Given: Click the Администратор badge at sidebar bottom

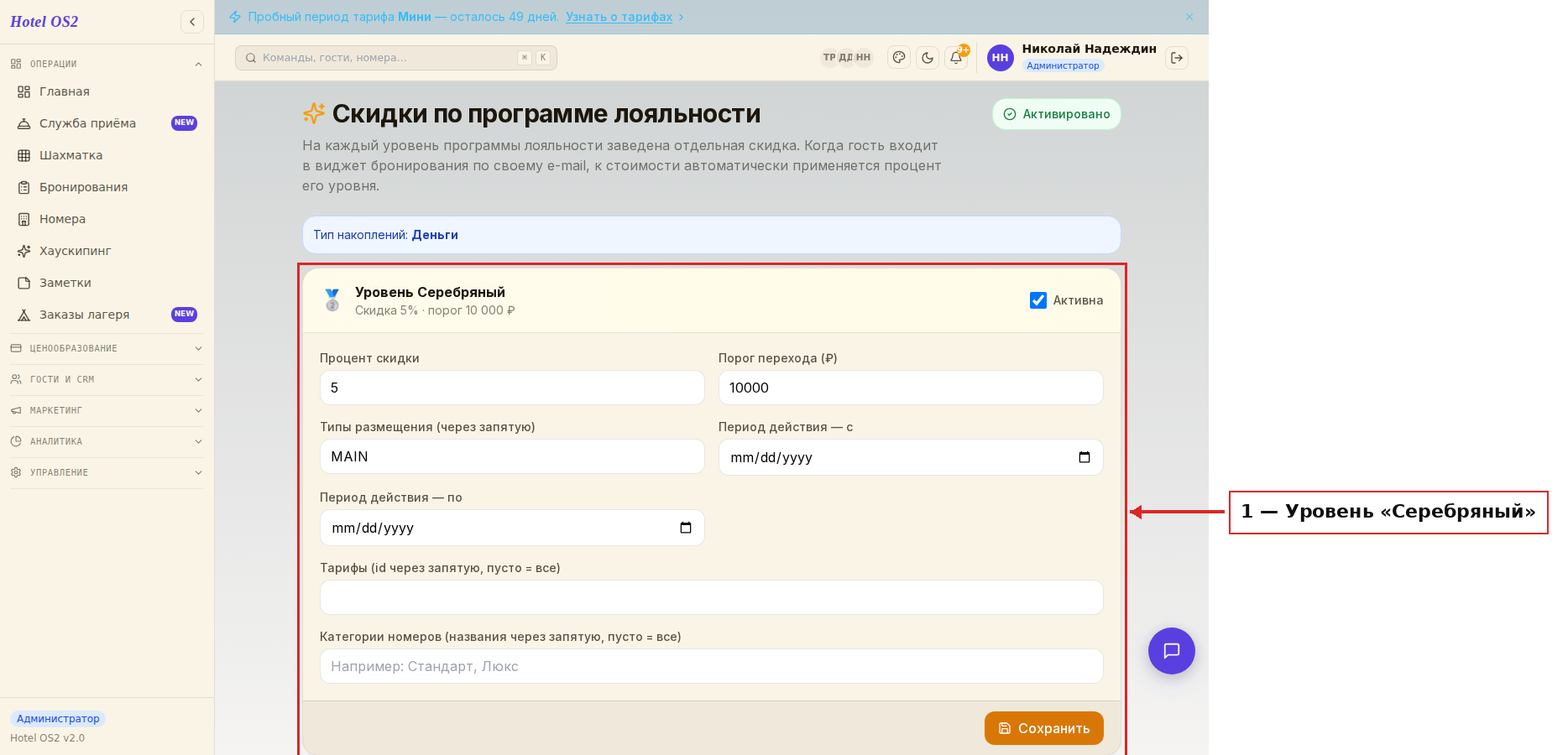Looking at the screenshot, I should pos(58,719).
